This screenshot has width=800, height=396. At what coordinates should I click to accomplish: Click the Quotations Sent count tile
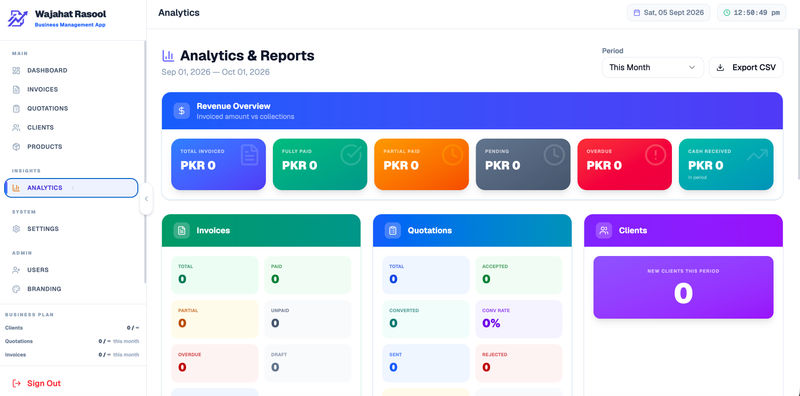(x=426, y=363)
